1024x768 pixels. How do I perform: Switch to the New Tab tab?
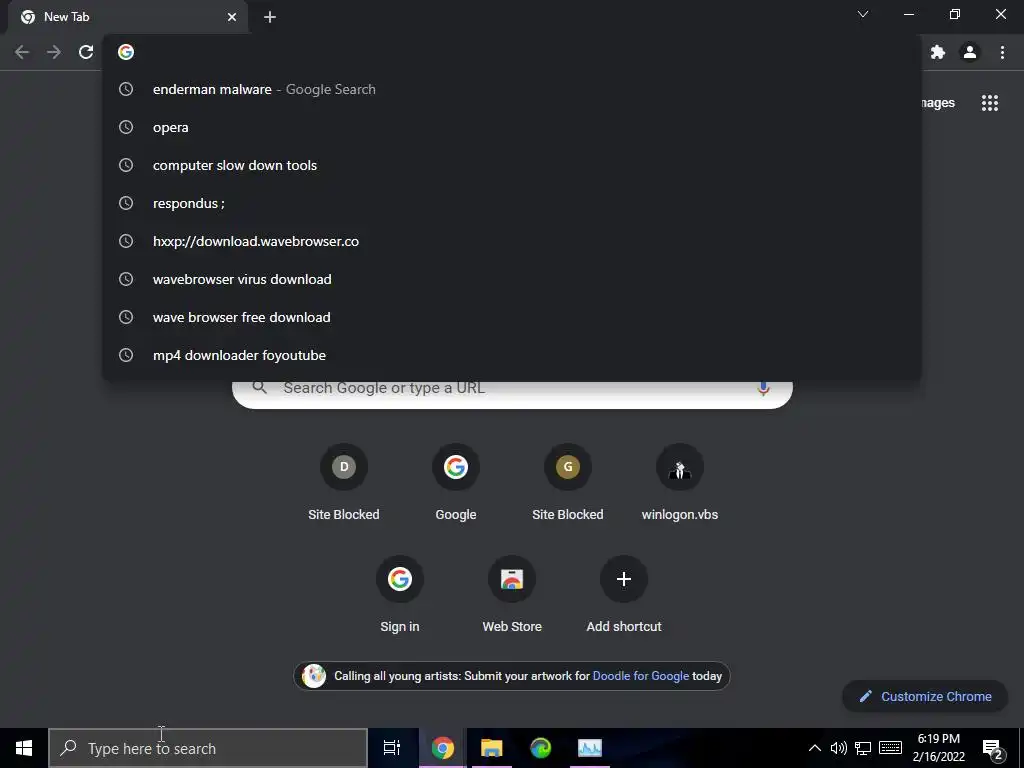coord(127,17)
